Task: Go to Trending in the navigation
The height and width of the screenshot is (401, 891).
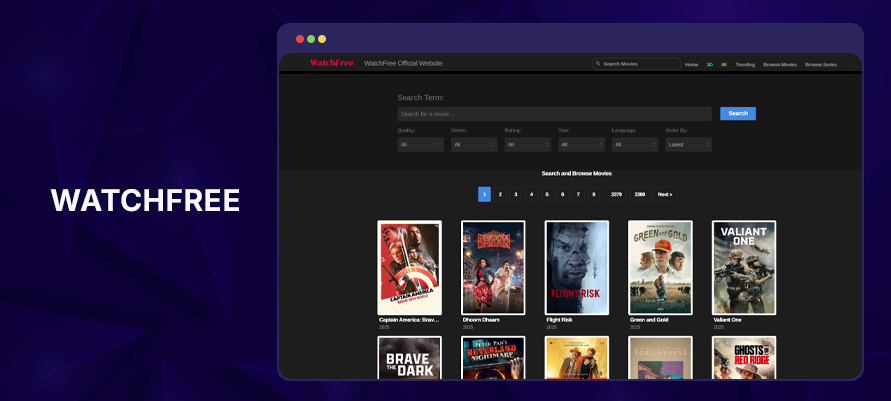Action: point(745,64)
